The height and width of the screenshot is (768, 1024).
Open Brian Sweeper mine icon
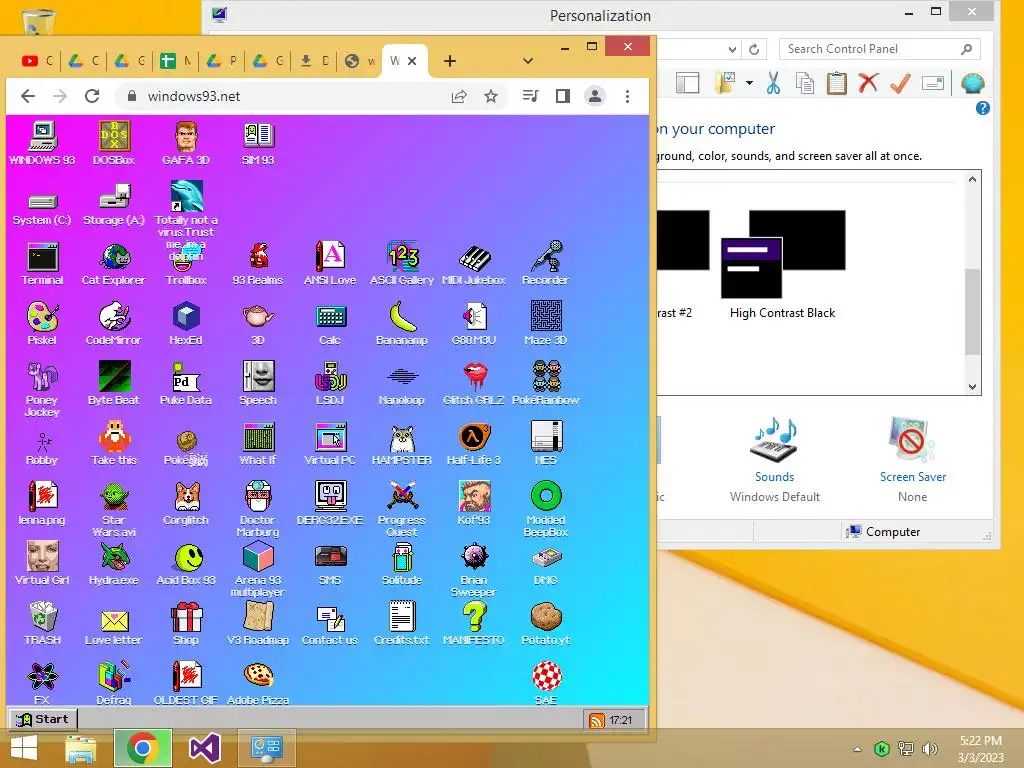[473, 569]
